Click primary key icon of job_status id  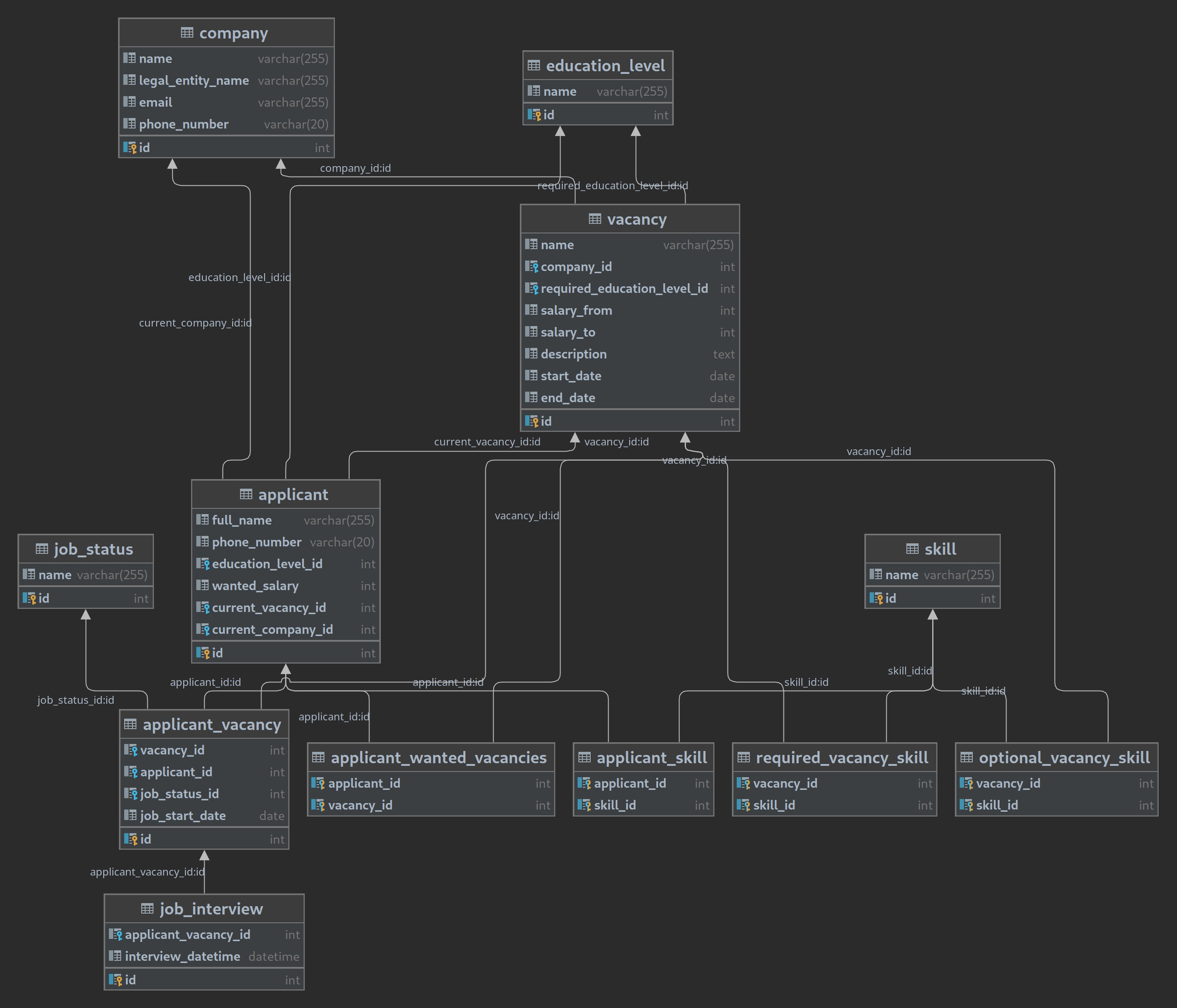pyautogui.click(x=29, y=598)
